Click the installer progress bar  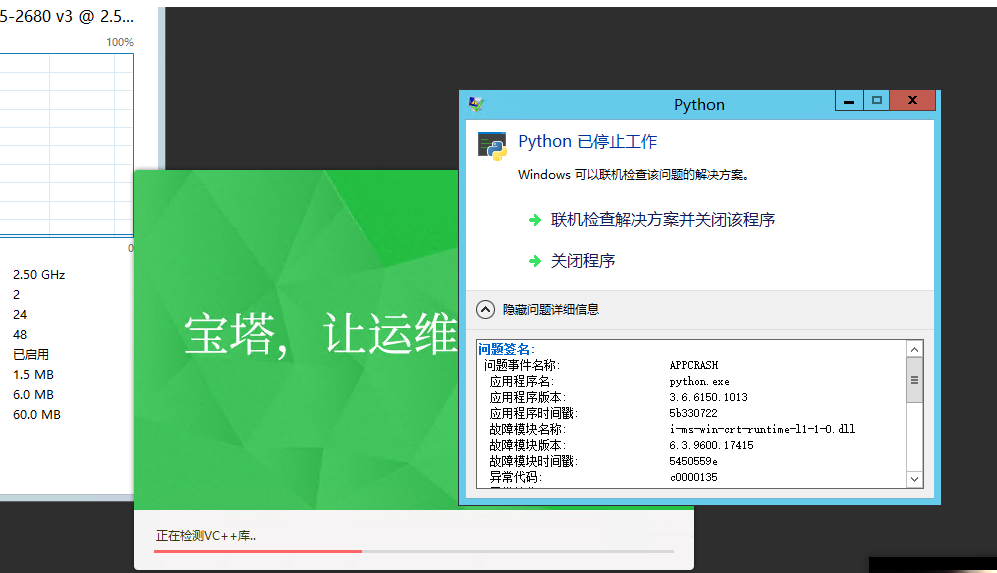(x=413, y=551)
